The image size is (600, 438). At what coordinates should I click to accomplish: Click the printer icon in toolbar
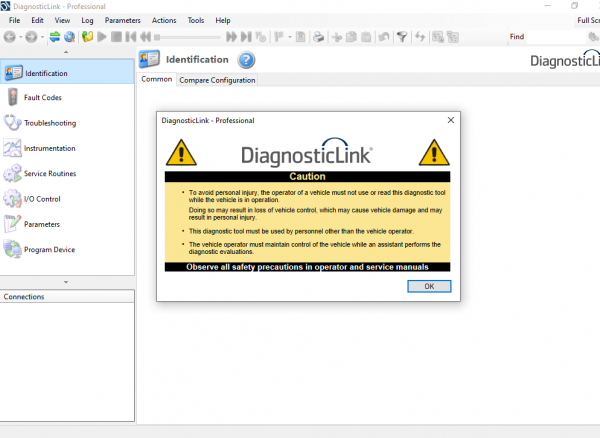tap(318, 37)
